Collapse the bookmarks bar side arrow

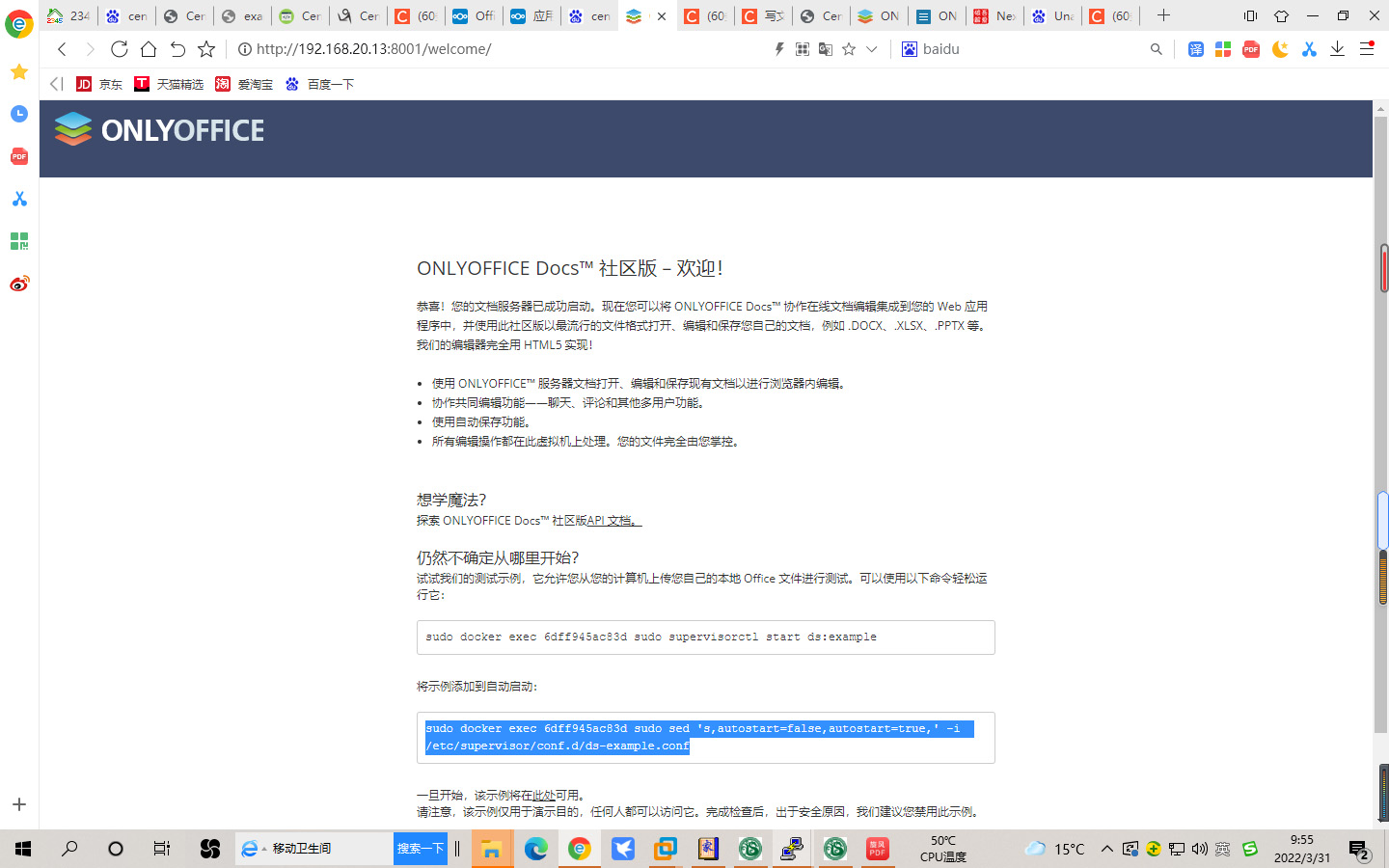(x=56, y=84)
